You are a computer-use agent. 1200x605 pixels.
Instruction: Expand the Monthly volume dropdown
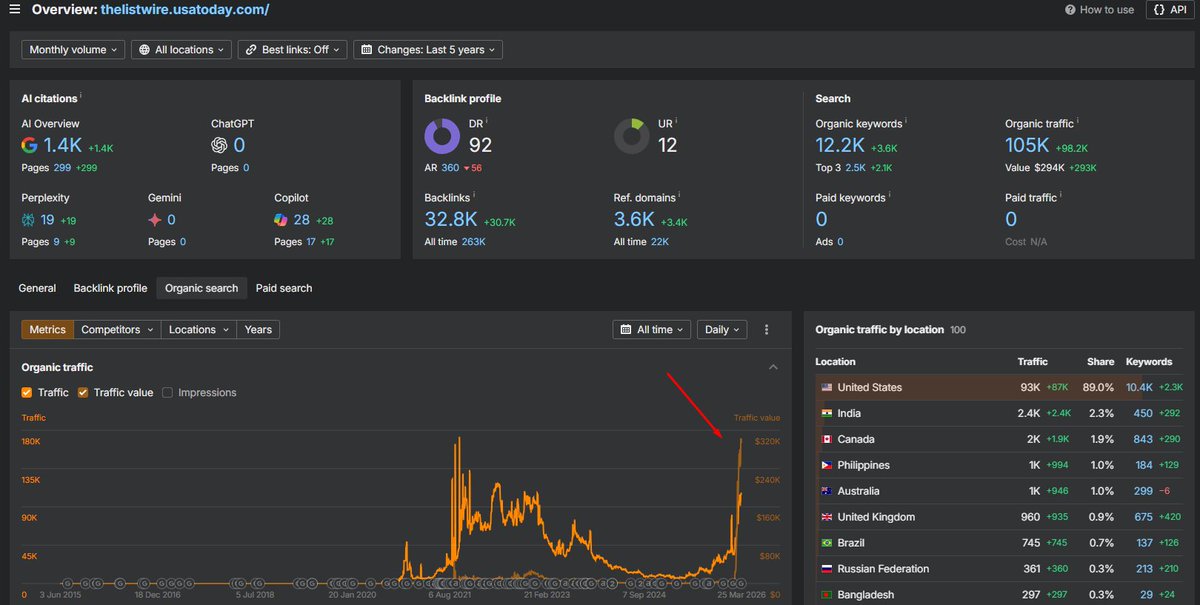73,49
